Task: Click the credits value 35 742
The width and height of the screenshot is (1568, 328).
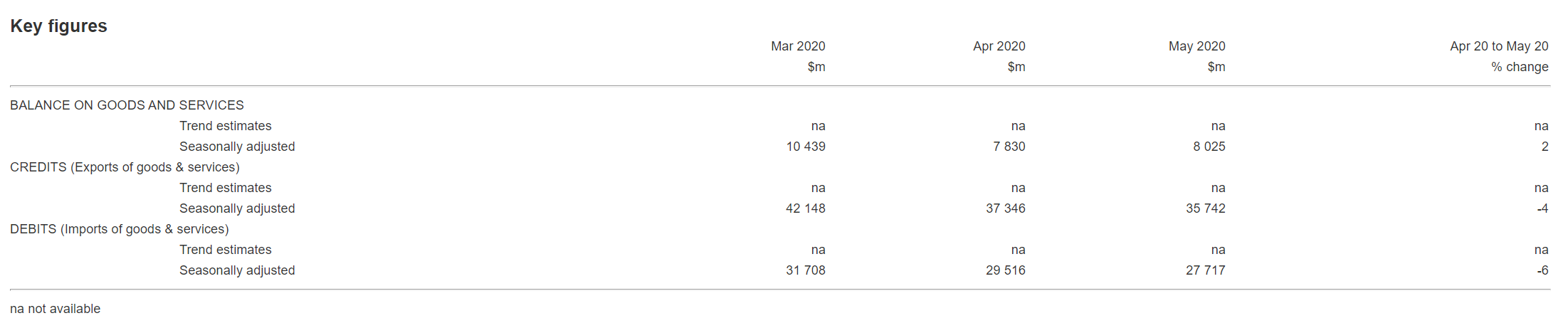Action: point(1205,208)
